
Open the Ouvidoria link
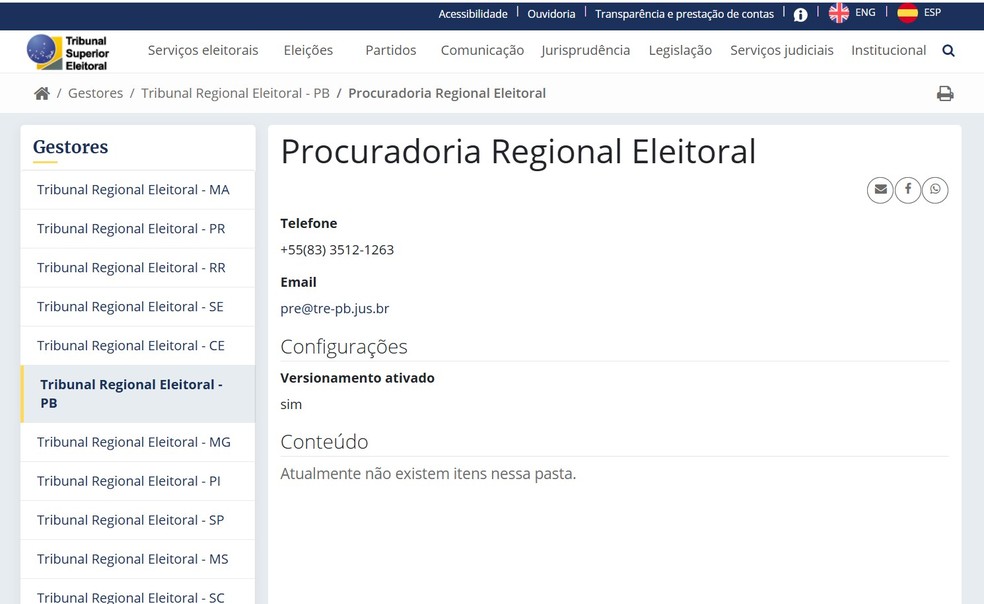click(x=551, y=14)
